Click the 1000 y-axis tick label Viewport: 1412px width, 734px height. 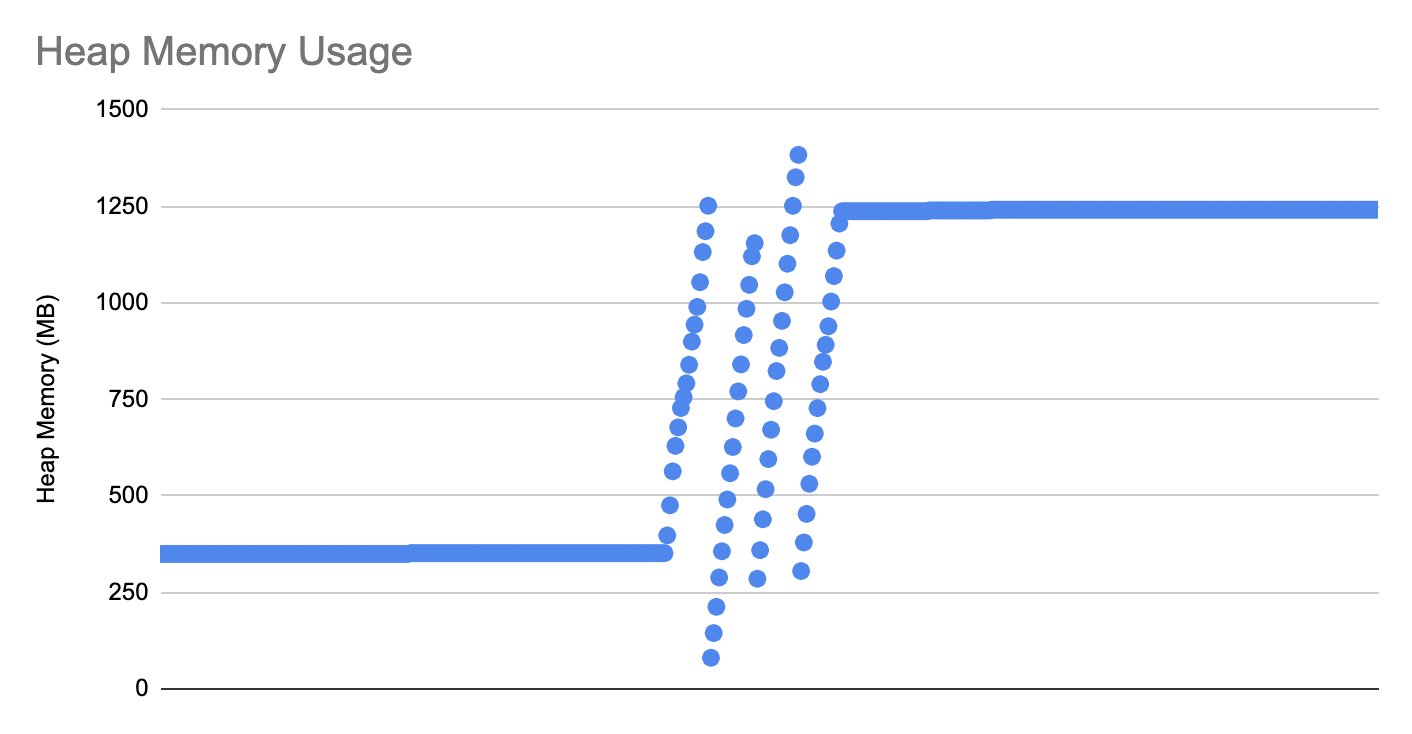click(122, 302)
